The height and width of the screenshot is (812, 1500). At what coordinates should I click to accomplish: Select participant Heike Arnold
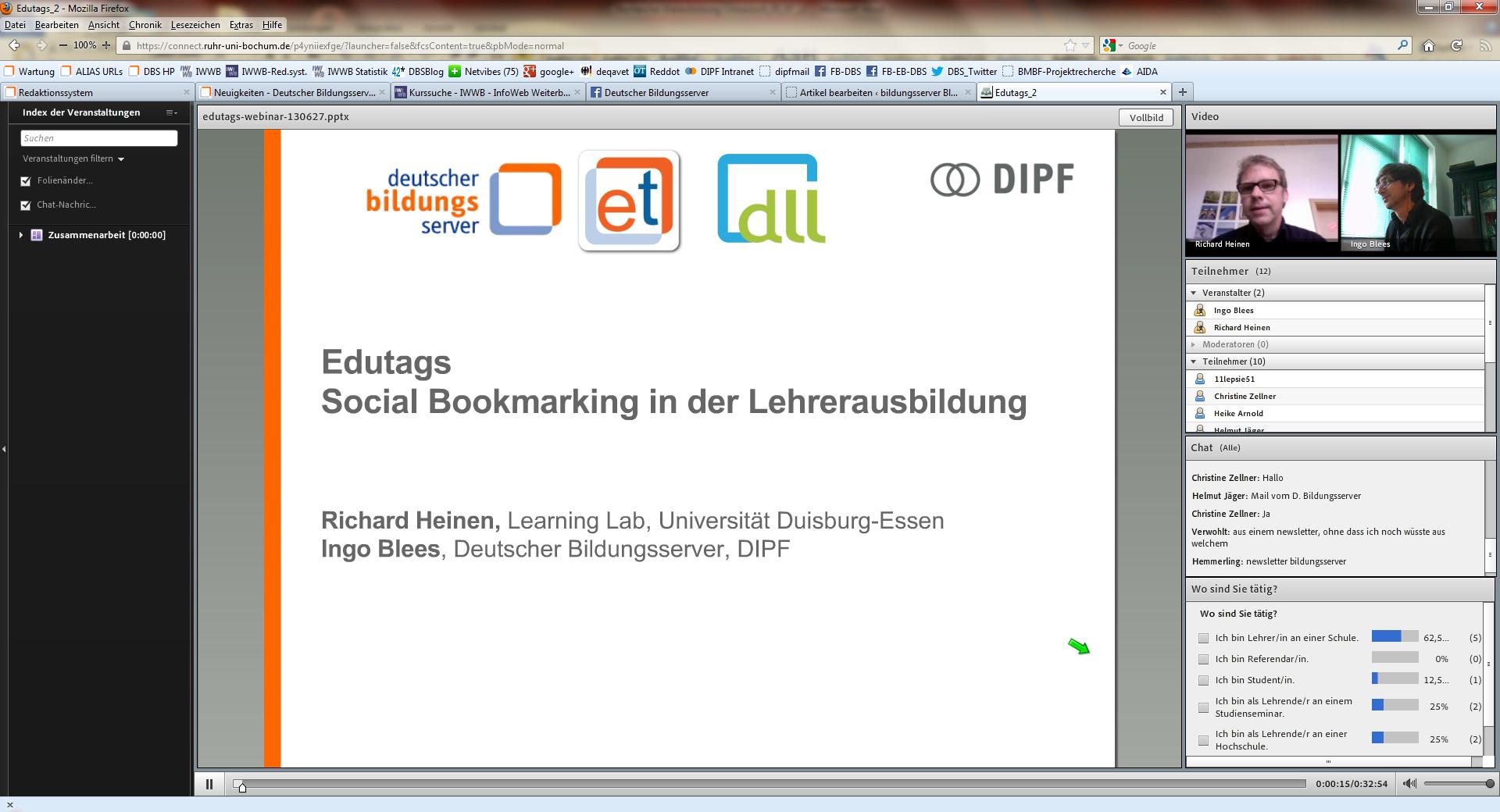point(1335,413)
